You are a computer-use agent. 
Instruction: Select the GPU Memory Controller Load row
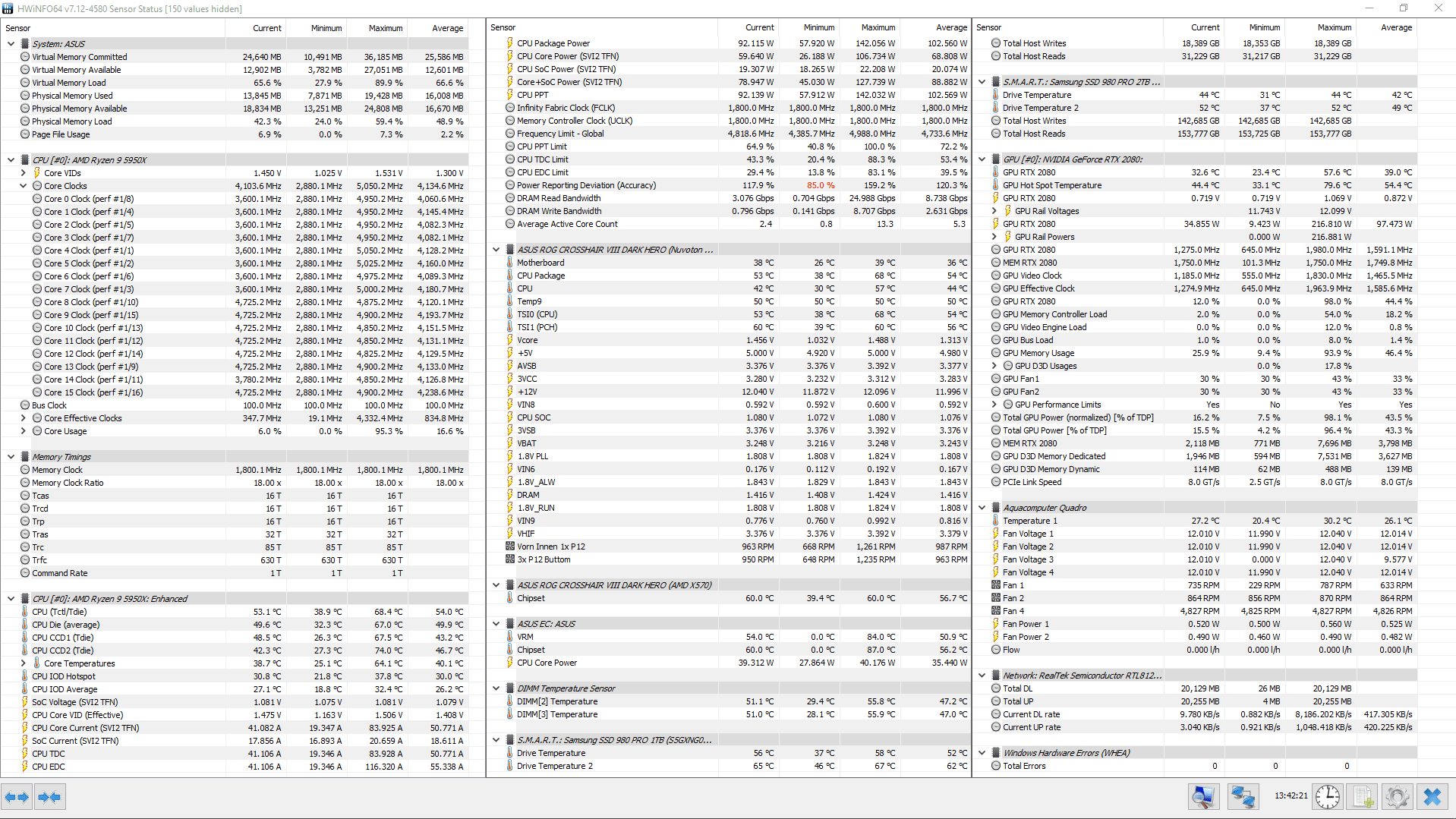tap(1195, 314)
